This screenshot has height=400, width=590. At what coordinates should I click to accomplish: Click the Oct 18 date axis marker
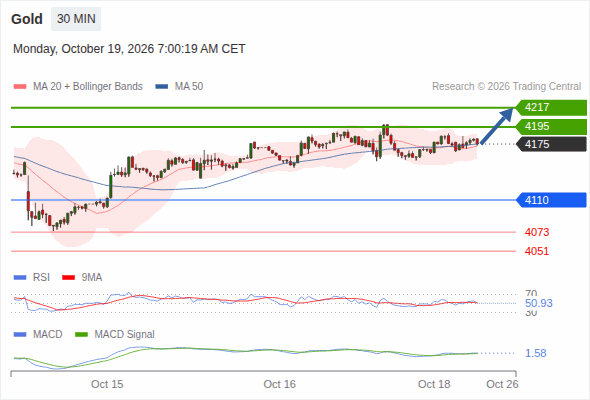[x=434, y=384]
